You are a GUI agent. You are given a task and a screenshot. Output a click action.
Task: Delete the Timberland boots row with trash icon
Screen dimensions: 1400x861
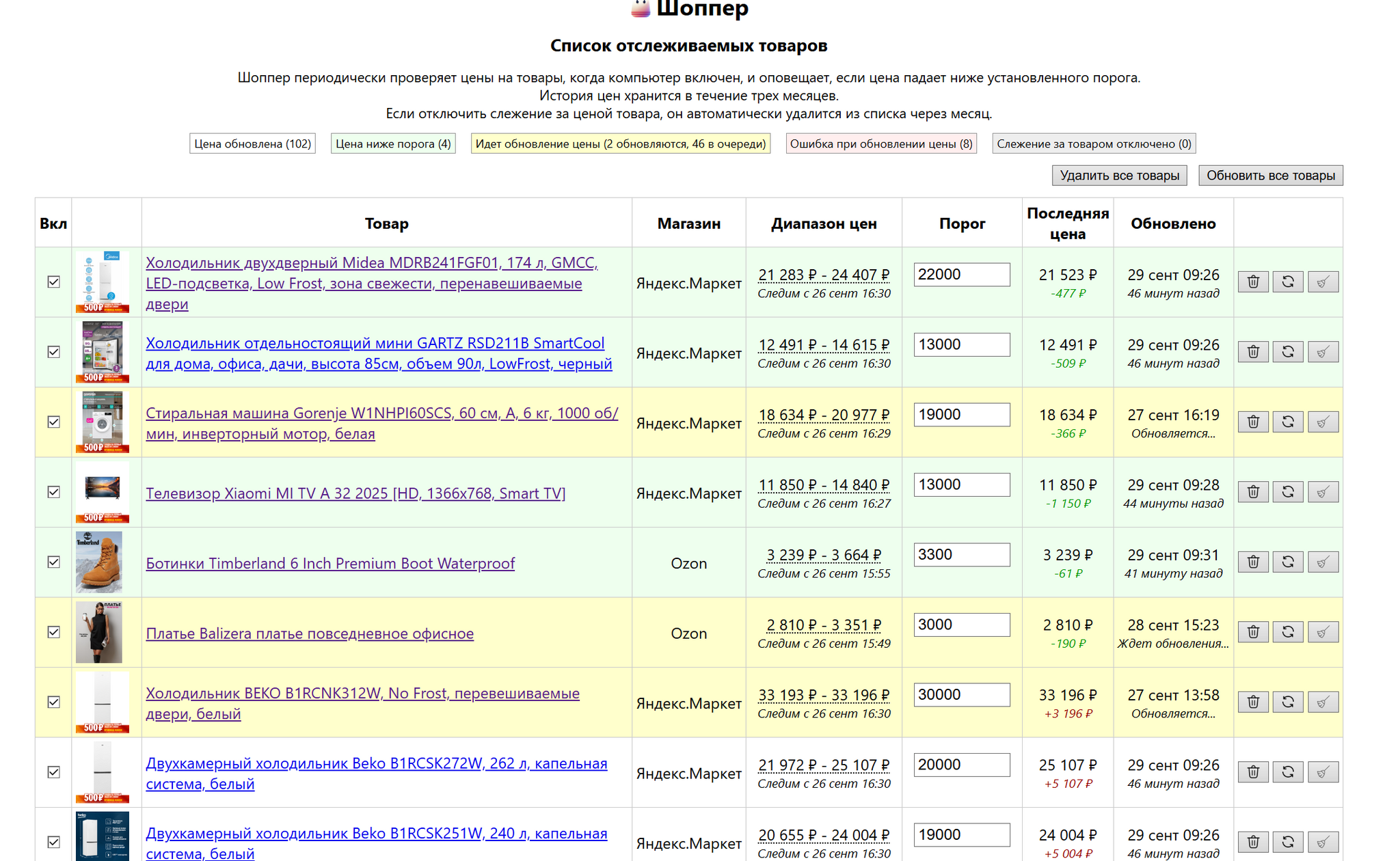click(x=1252, y=562)
